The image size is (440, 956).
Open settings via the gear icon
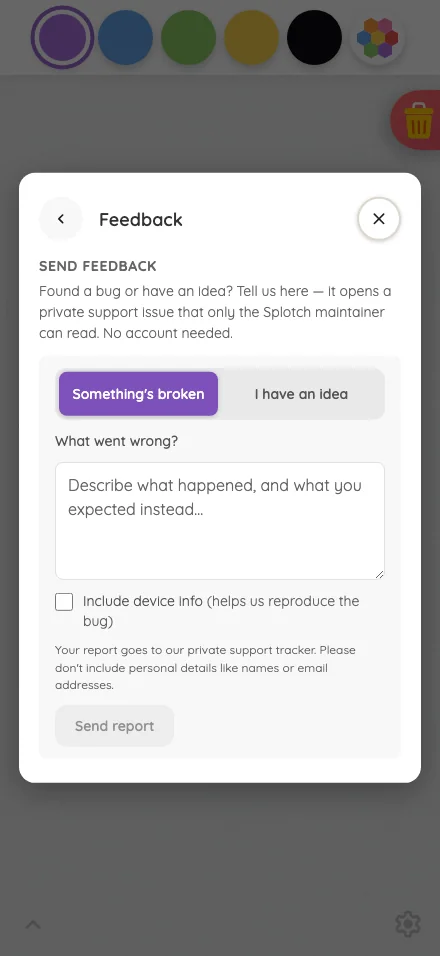tap(408, 924)
